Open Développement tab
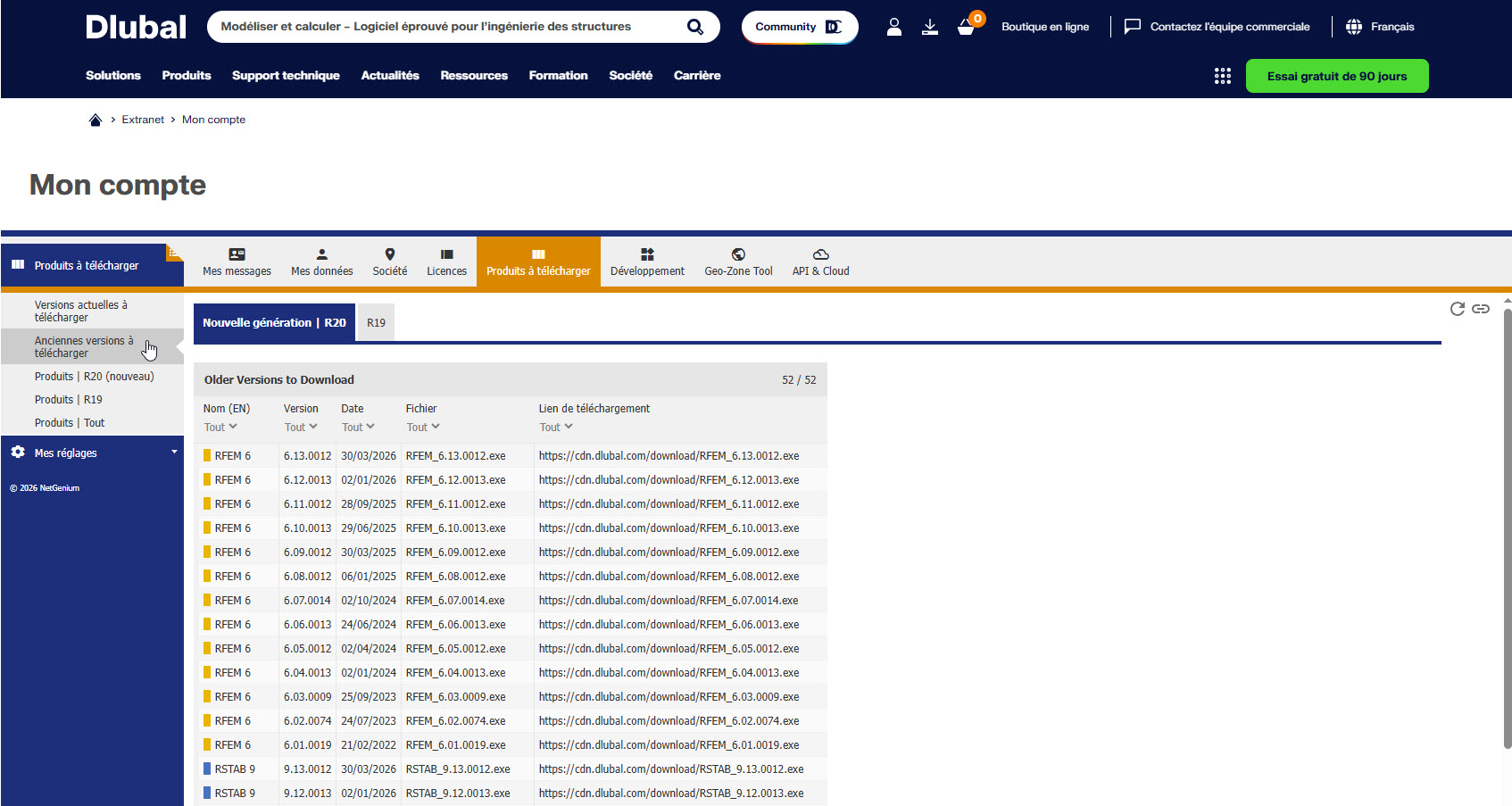Viewport: 1512px width, 806px height. pyautogui.click(x=647, y=262)
